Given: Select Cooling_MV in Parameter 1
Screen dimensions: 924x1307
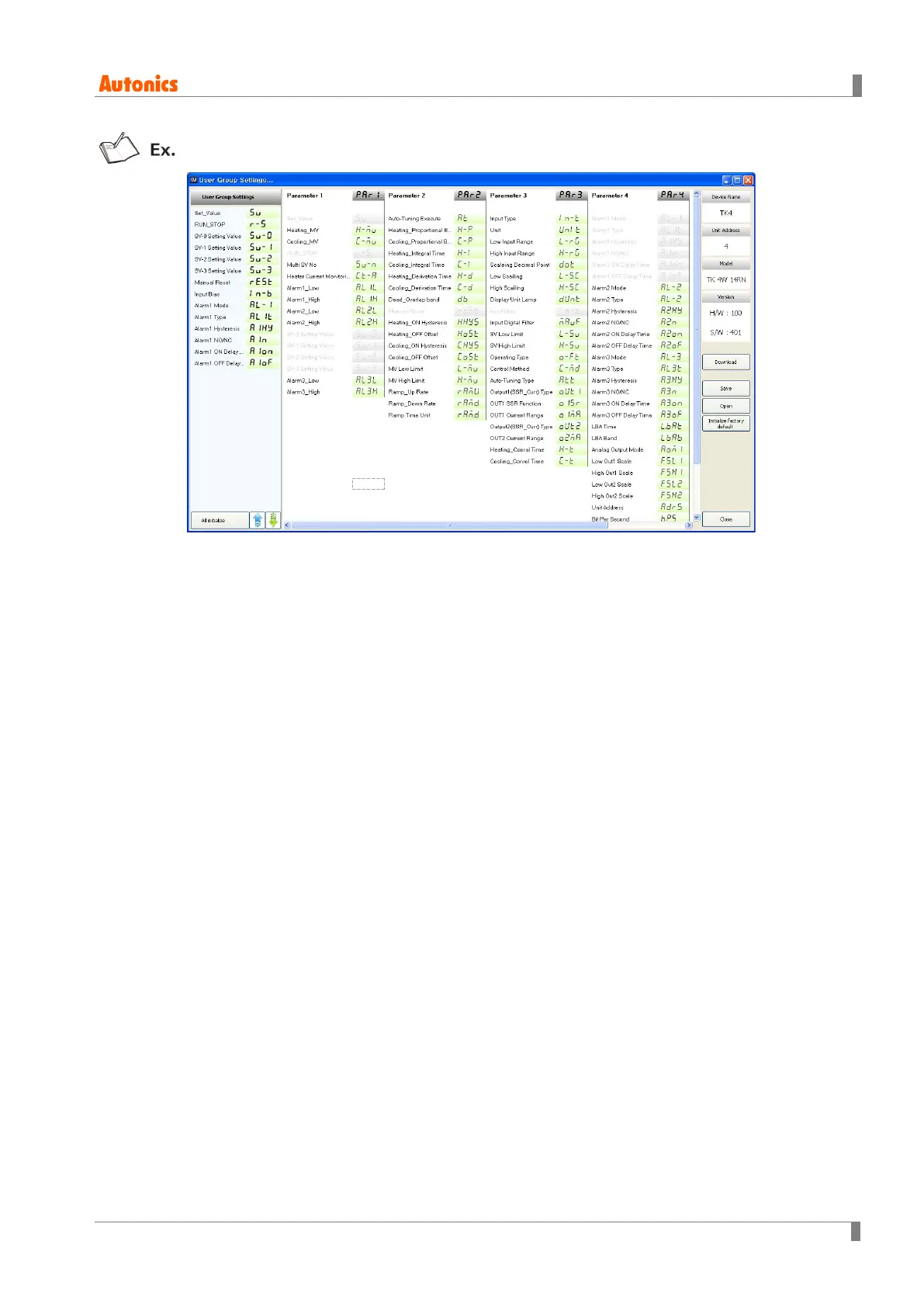Looking at the screenshot, I should [334, 241].
